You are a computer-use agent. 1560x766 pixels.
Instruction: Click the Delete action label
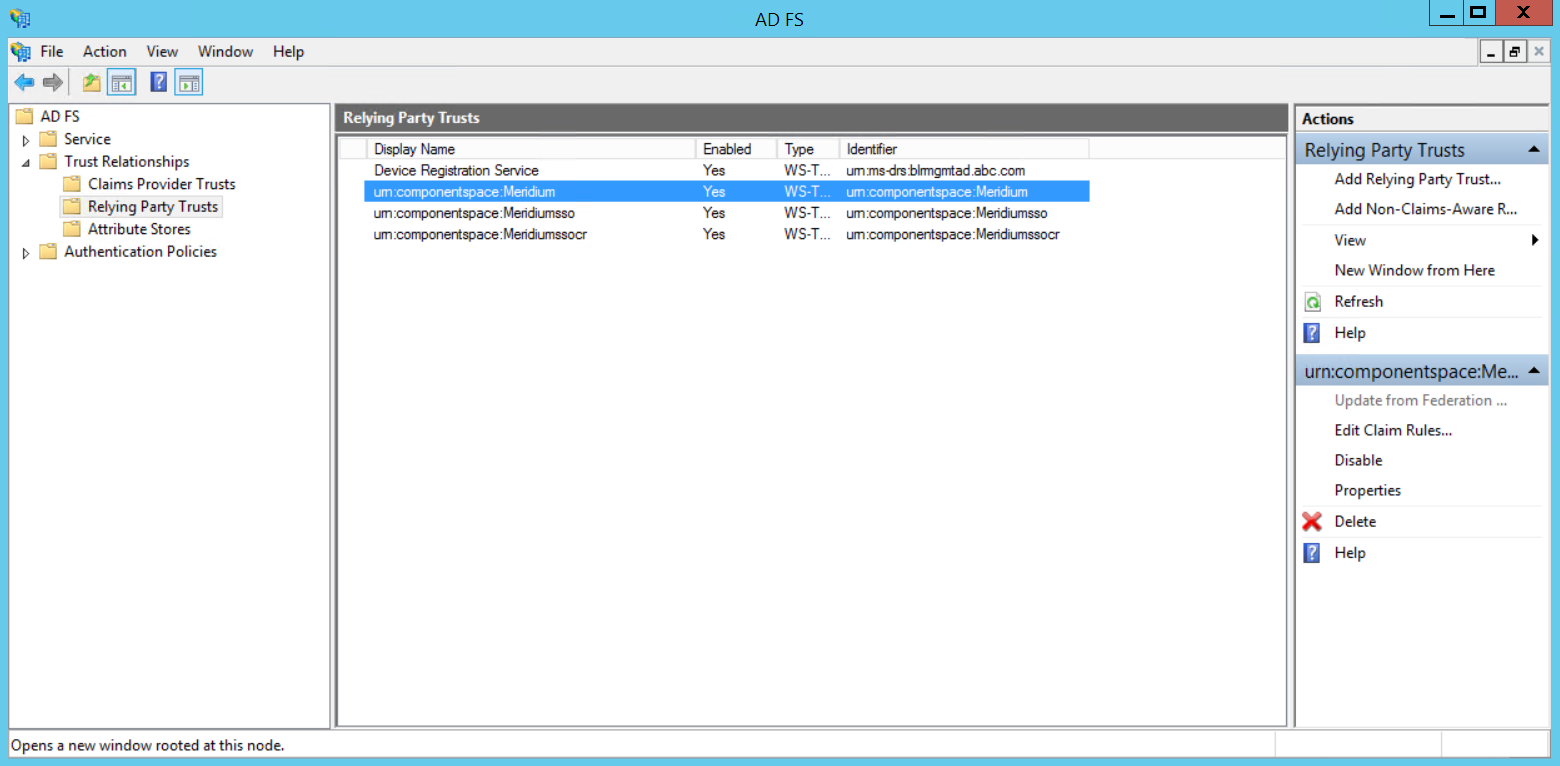click(1355, 521)
